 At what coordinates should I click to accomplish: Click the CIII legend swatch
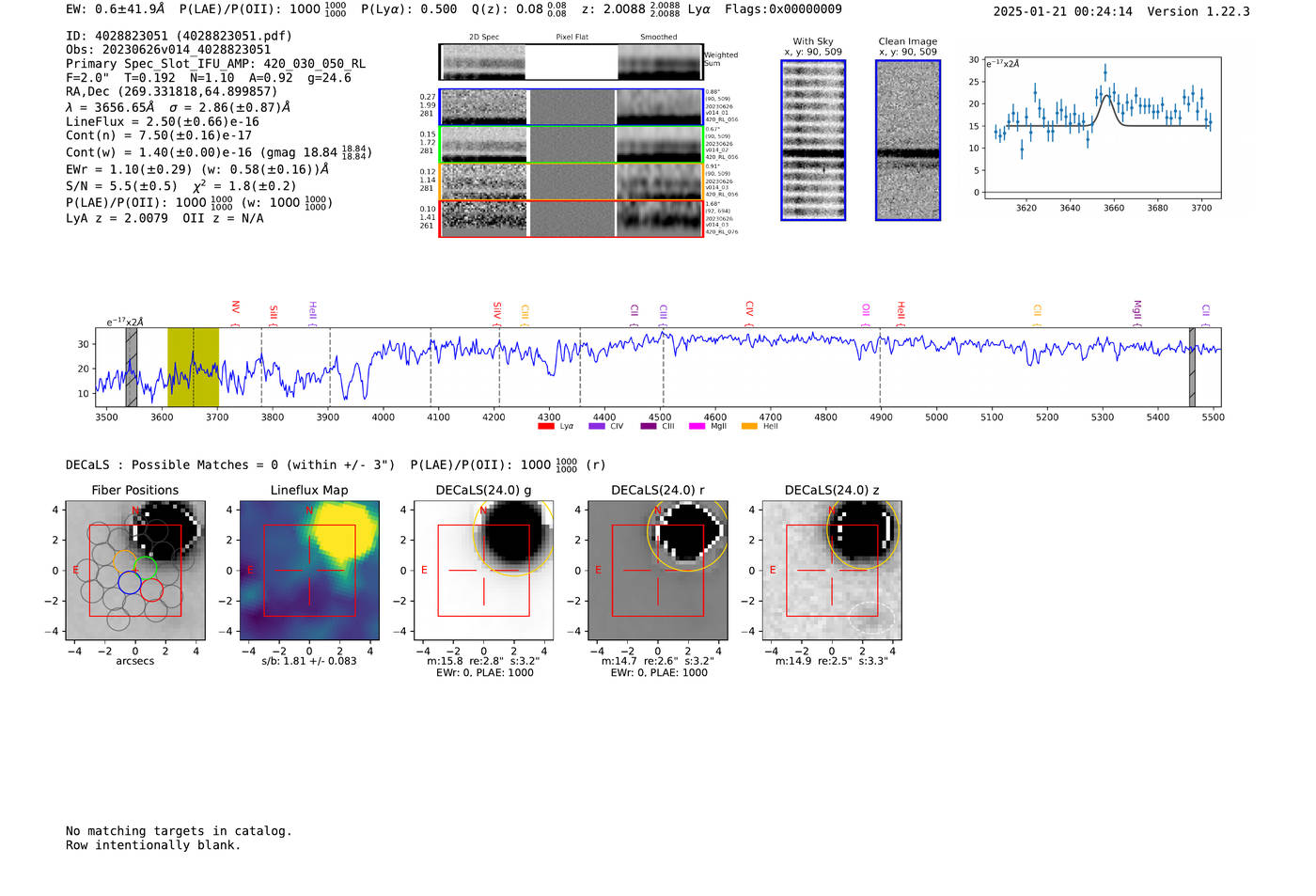coord(649,426)
